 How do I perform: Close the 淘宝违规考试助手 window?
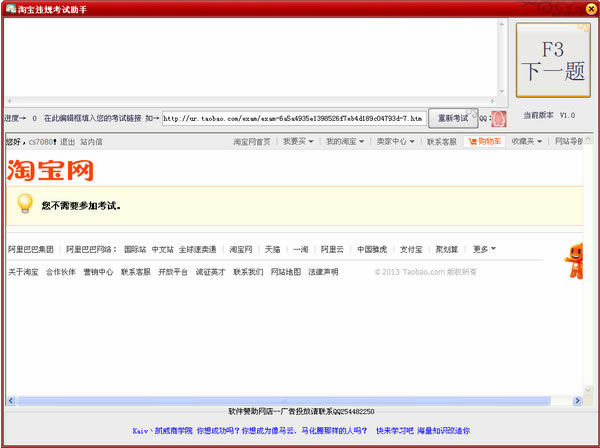click(591, 9)
